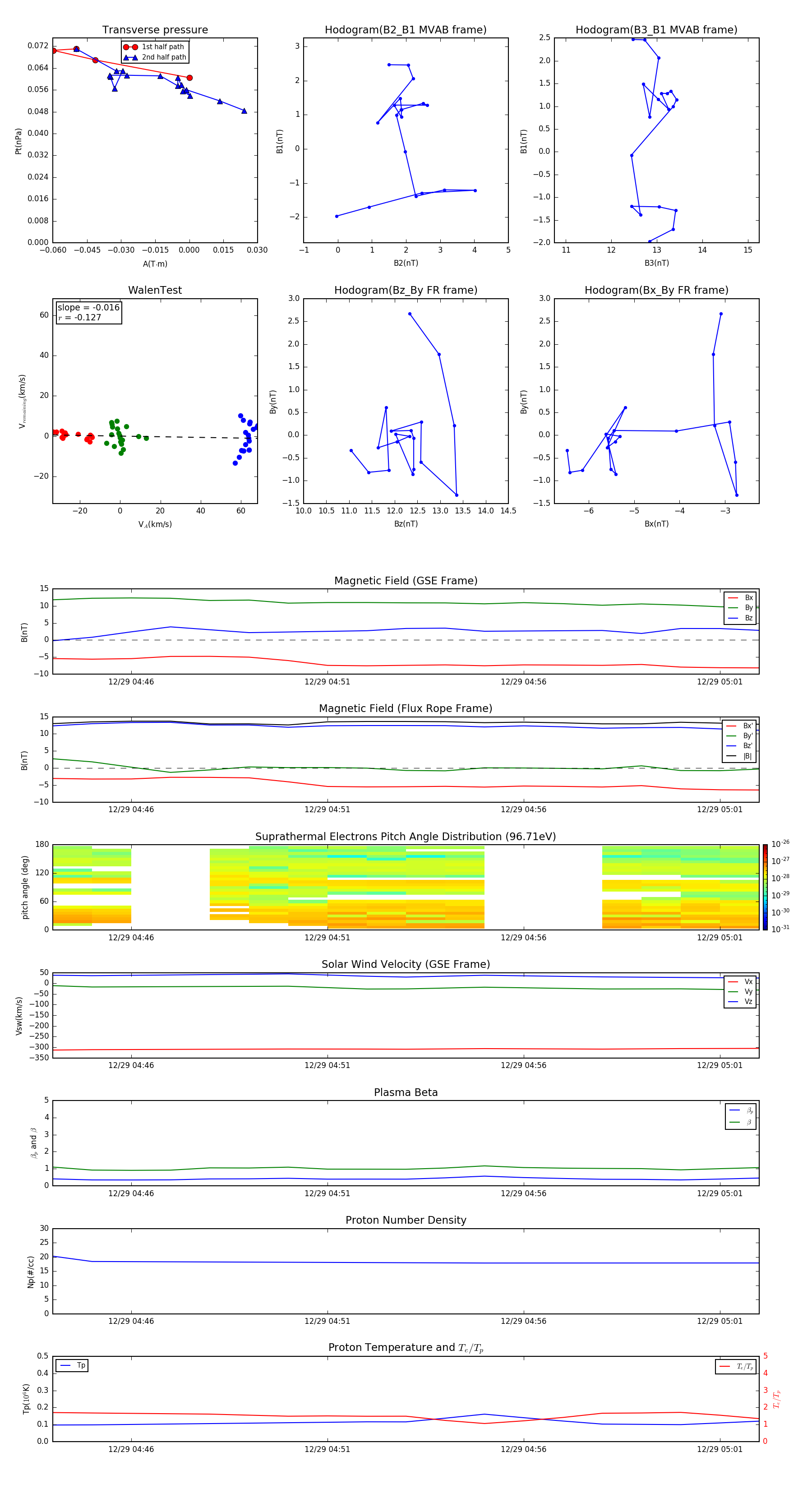The height and width of the screenshot is (1489, 812).
Task: Click the 'Bz(nT)' x-axis label
Action: [x=406, y=524]
